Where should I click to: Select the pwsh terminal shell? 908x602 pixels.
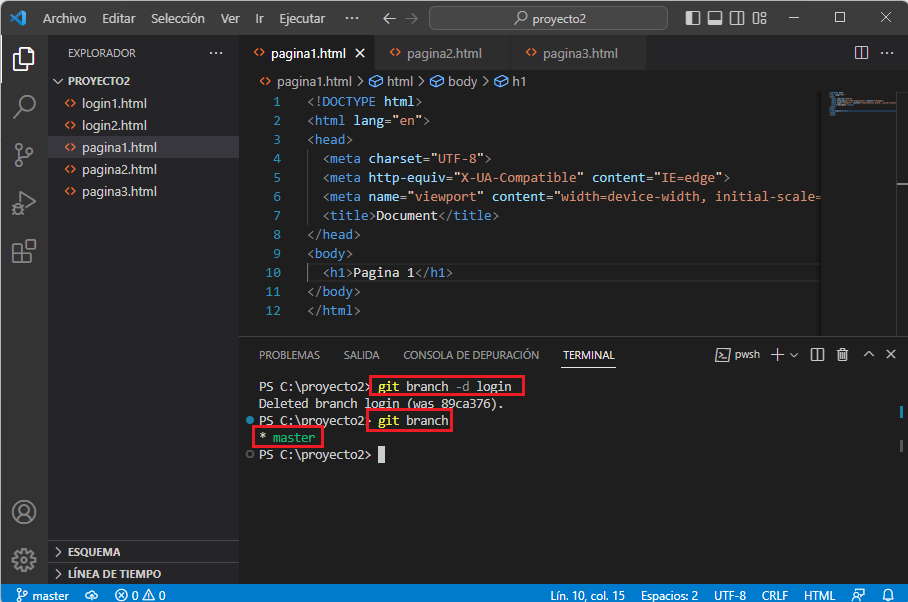[738, 355]
